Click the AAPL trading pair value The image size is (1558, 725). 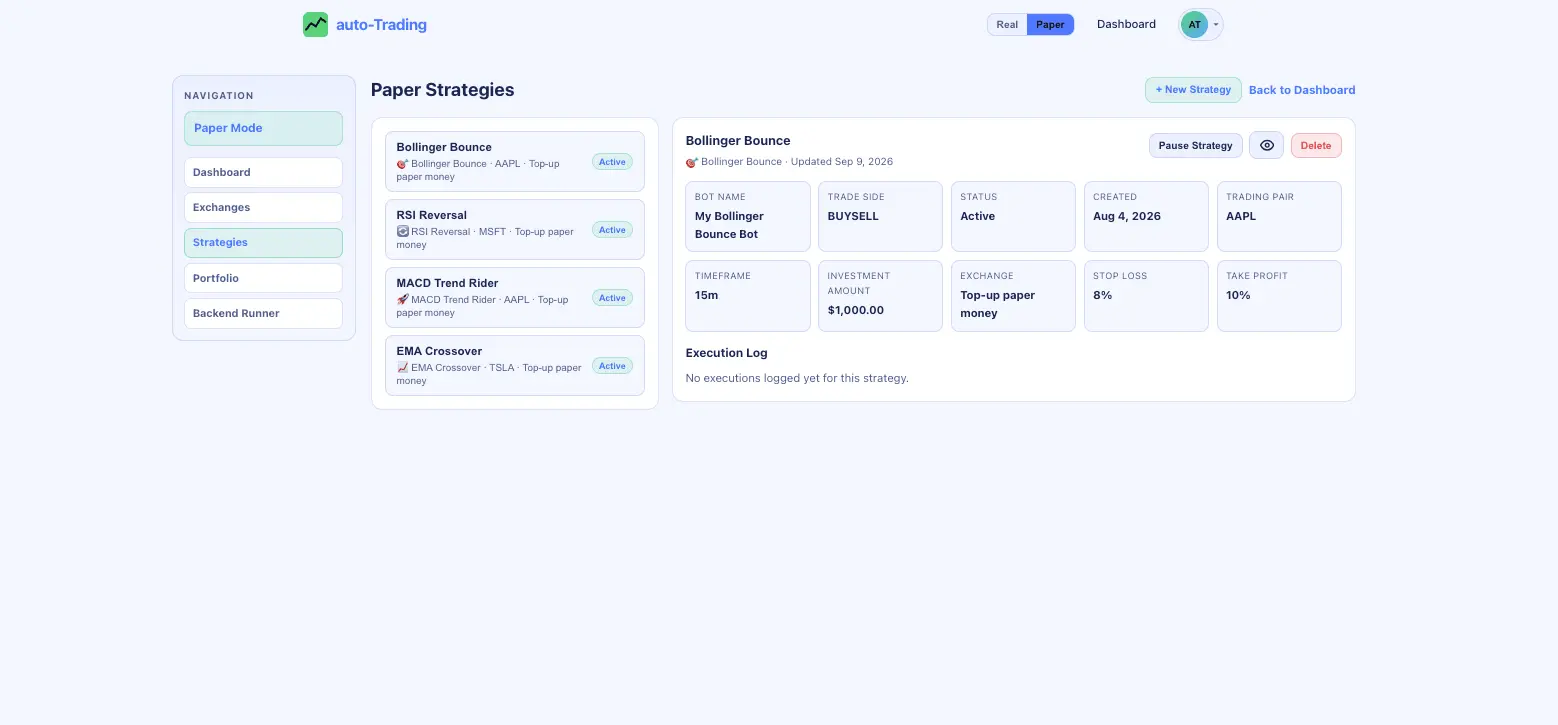(1241, 216)
